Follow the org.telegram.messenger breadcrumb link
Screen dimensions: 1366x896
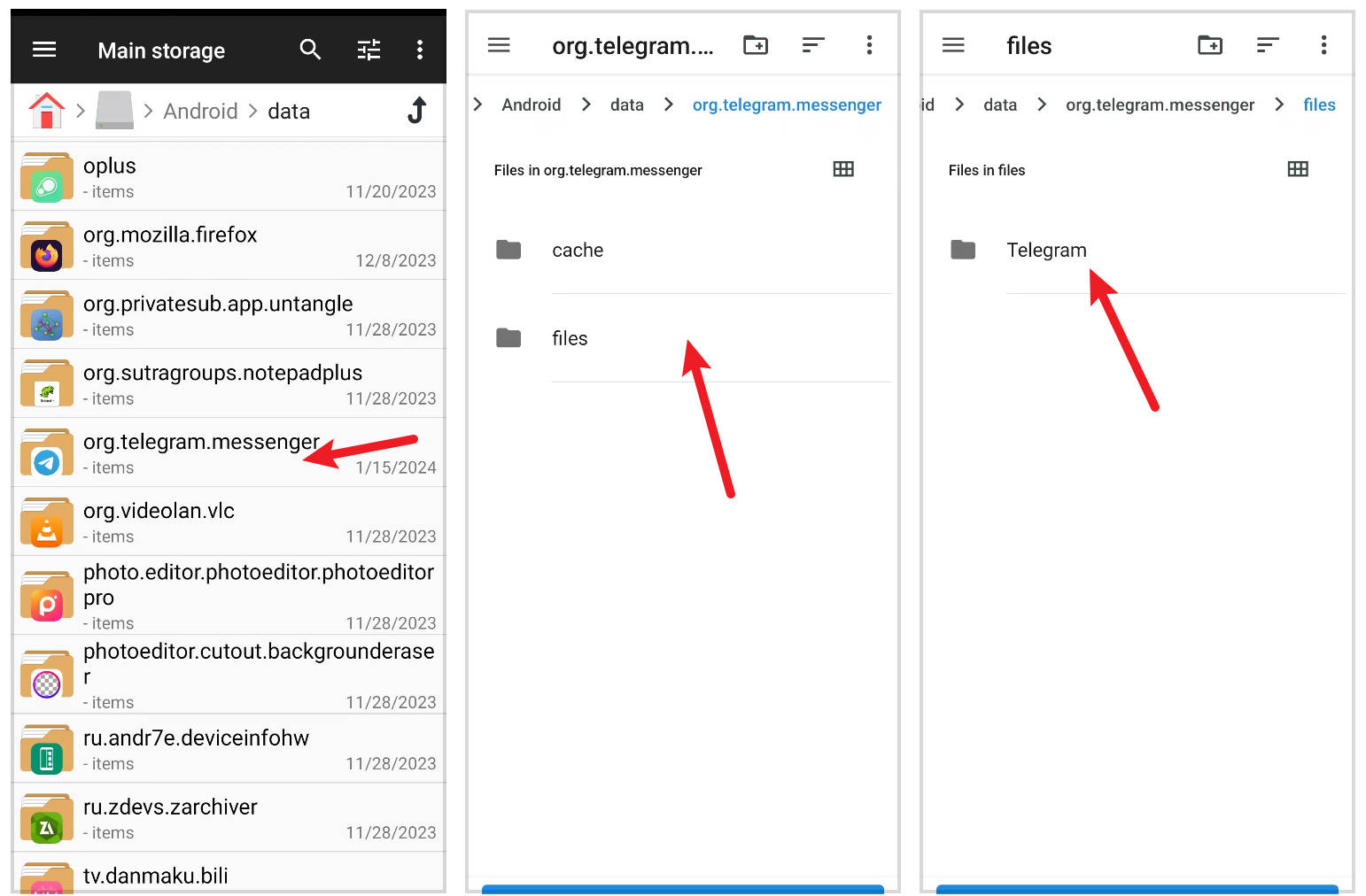click(x=787, y=104)
